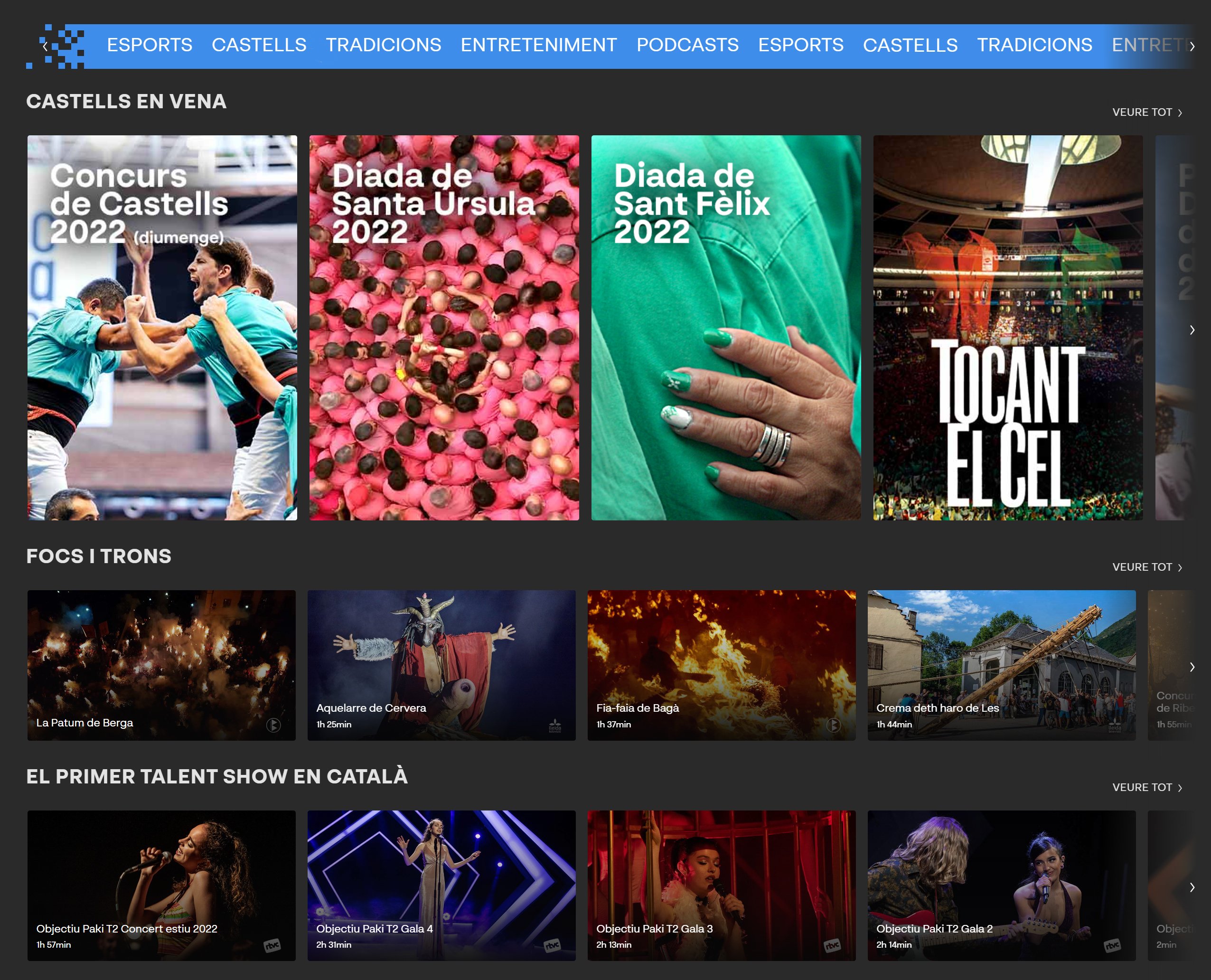Open the CASTELLS EN VENA section heading
Viewport: 1211px width, 980px height.
[x=126, y=102]
